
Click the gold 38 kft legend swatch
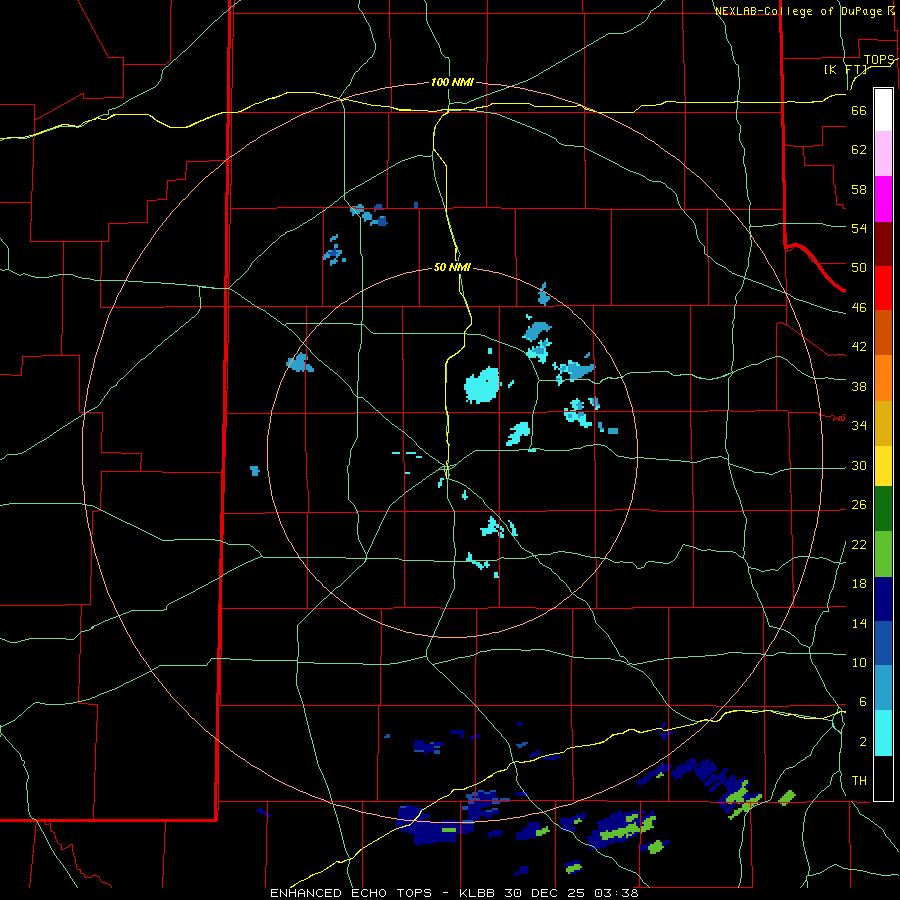pos(883,423)
